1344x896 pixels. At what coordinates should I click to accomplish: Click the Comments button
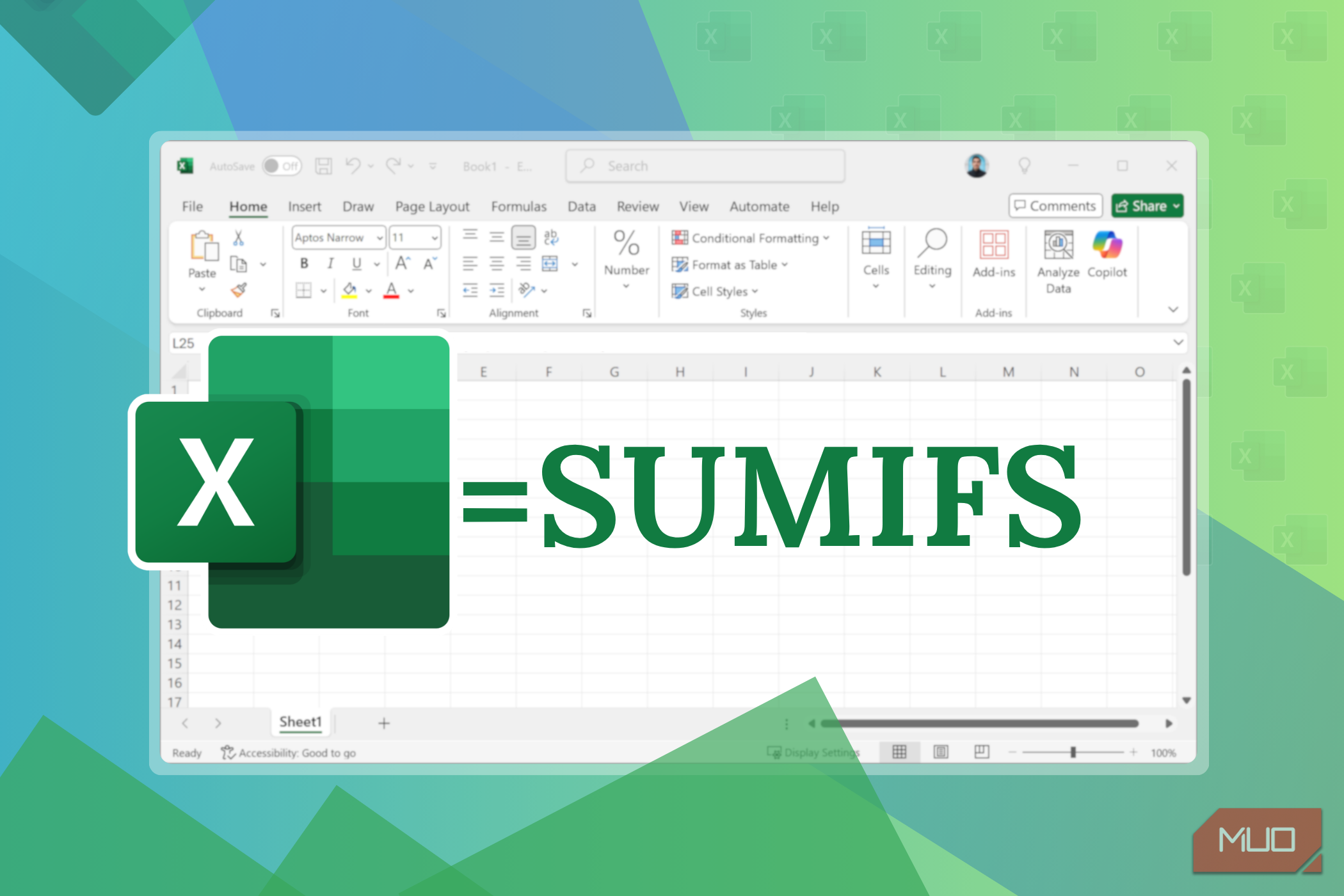[1055, 206]
